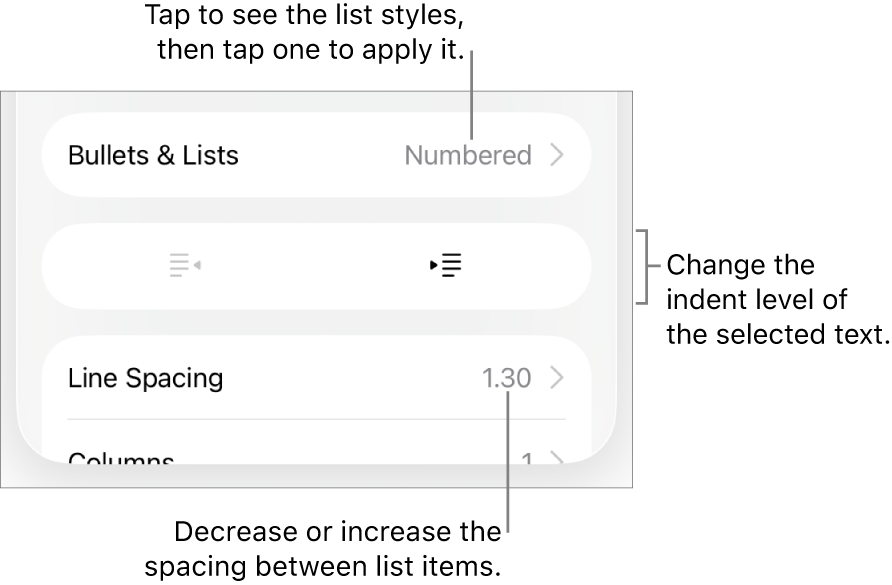Click the Columns label
Viewport: 892px width, 585px height.
120,458
